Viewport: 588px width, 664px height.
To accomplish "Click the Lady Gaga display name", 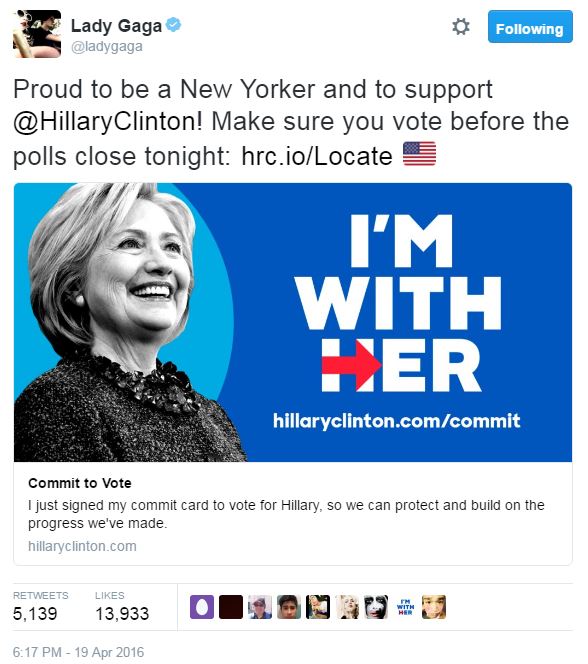I will pyautogui.click(x=116, y=26).
